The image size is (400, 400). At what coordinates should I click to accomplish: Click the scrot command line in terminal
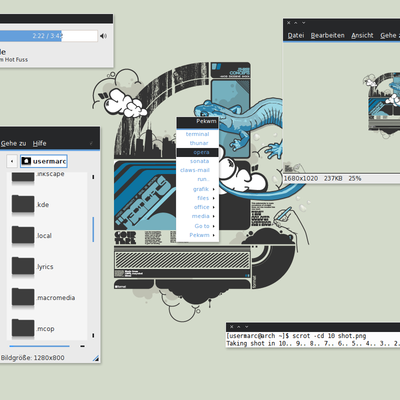click(296, 336)
